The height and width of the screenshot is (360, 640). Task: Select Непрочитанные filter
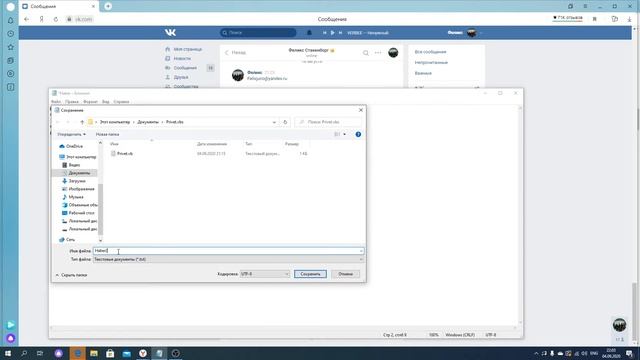click(431, 62)
